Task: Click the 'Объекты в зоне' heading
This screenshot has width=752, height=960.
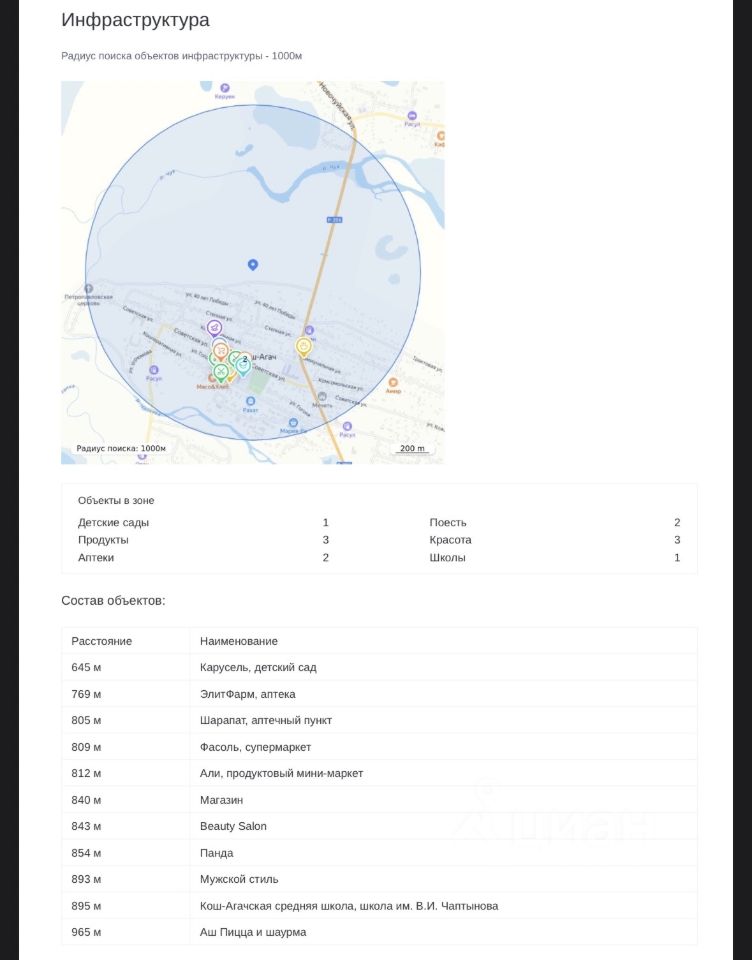Action: point(116,500)
